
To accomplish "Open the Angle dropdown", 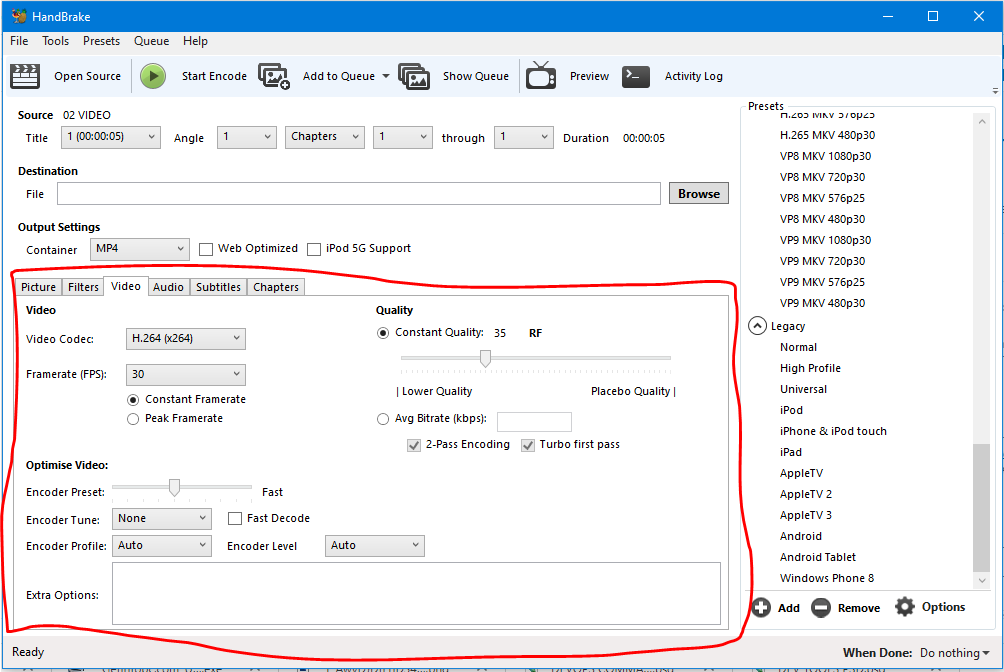I will (247, 136).
